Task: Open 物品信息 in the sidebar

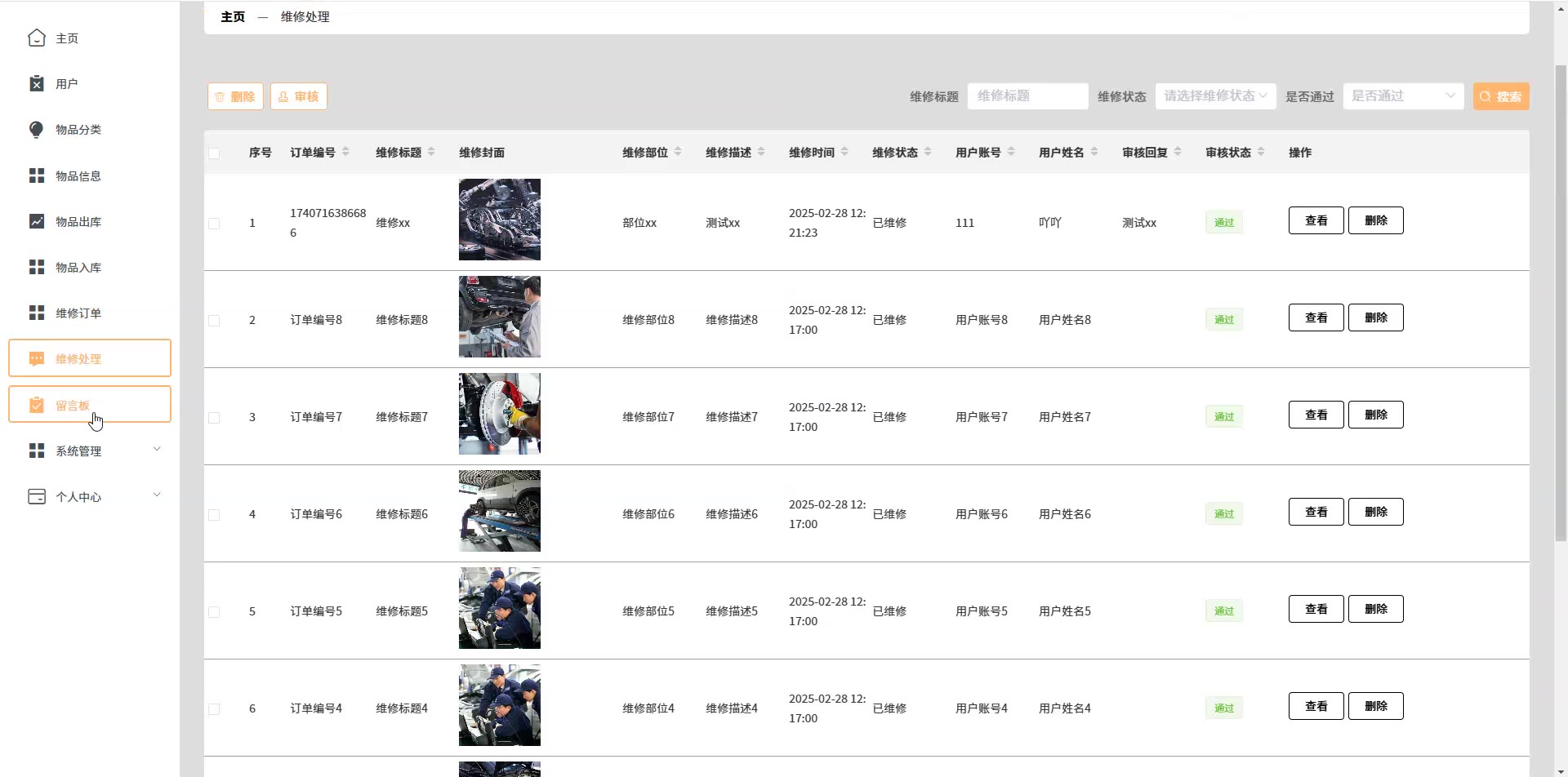Action: pyautogui.click(x=90, y=176)
